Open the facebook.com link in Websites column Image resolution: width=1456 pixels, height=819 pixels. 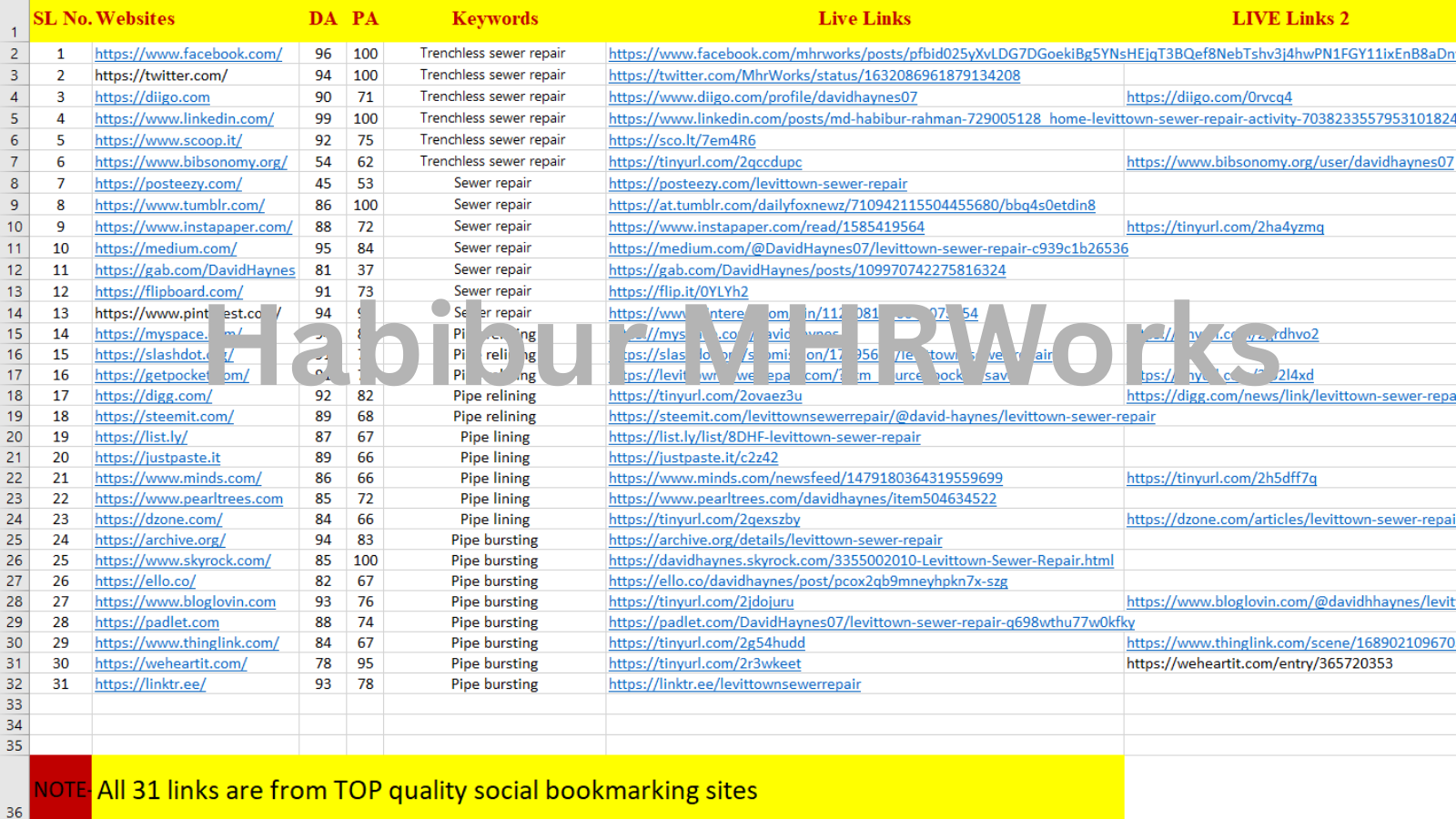click(188, 54)
